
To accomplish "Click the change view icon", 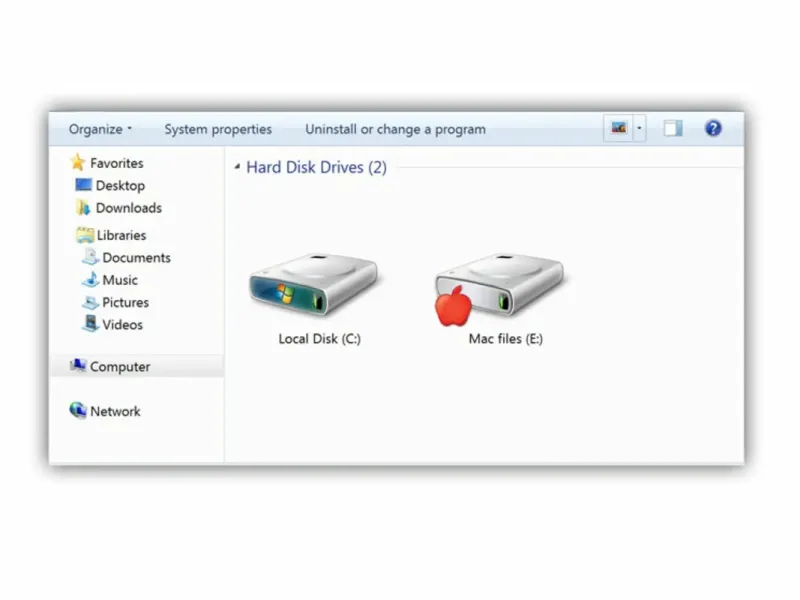I will [x=619, y=128].
